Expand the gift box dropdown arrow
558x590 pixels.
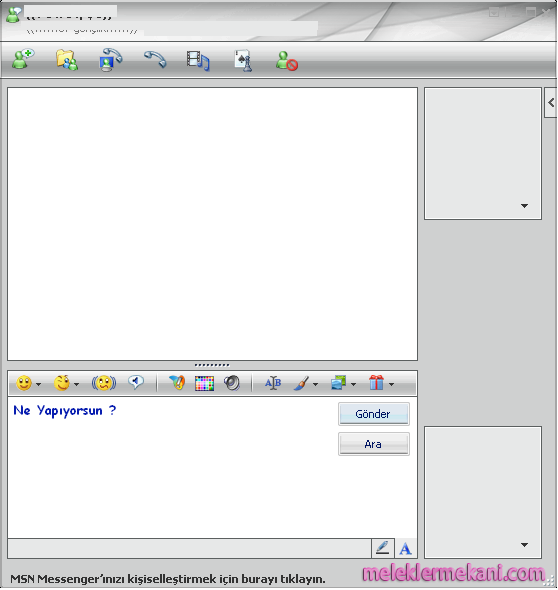(392, 385)
